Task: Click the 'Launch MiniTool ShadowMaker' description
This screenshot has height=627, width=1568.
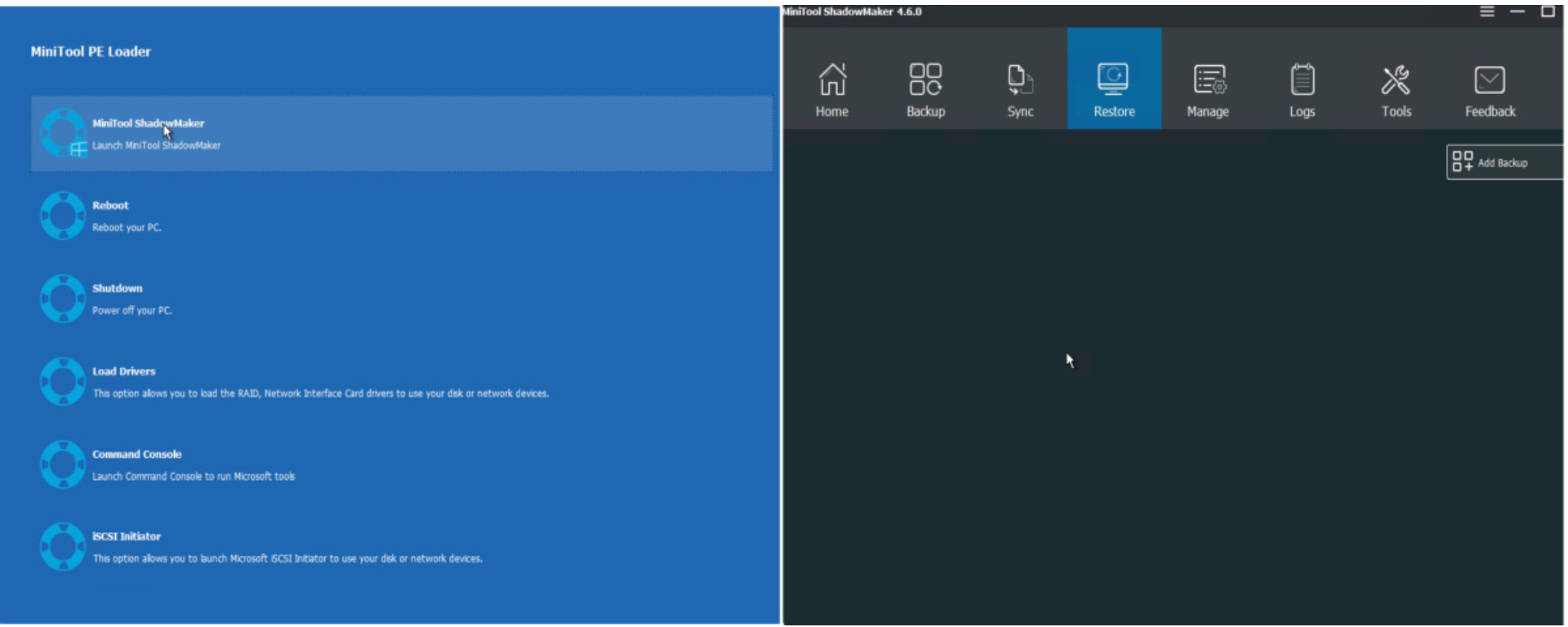Action: pyautogui.click(x=156, y=145)
